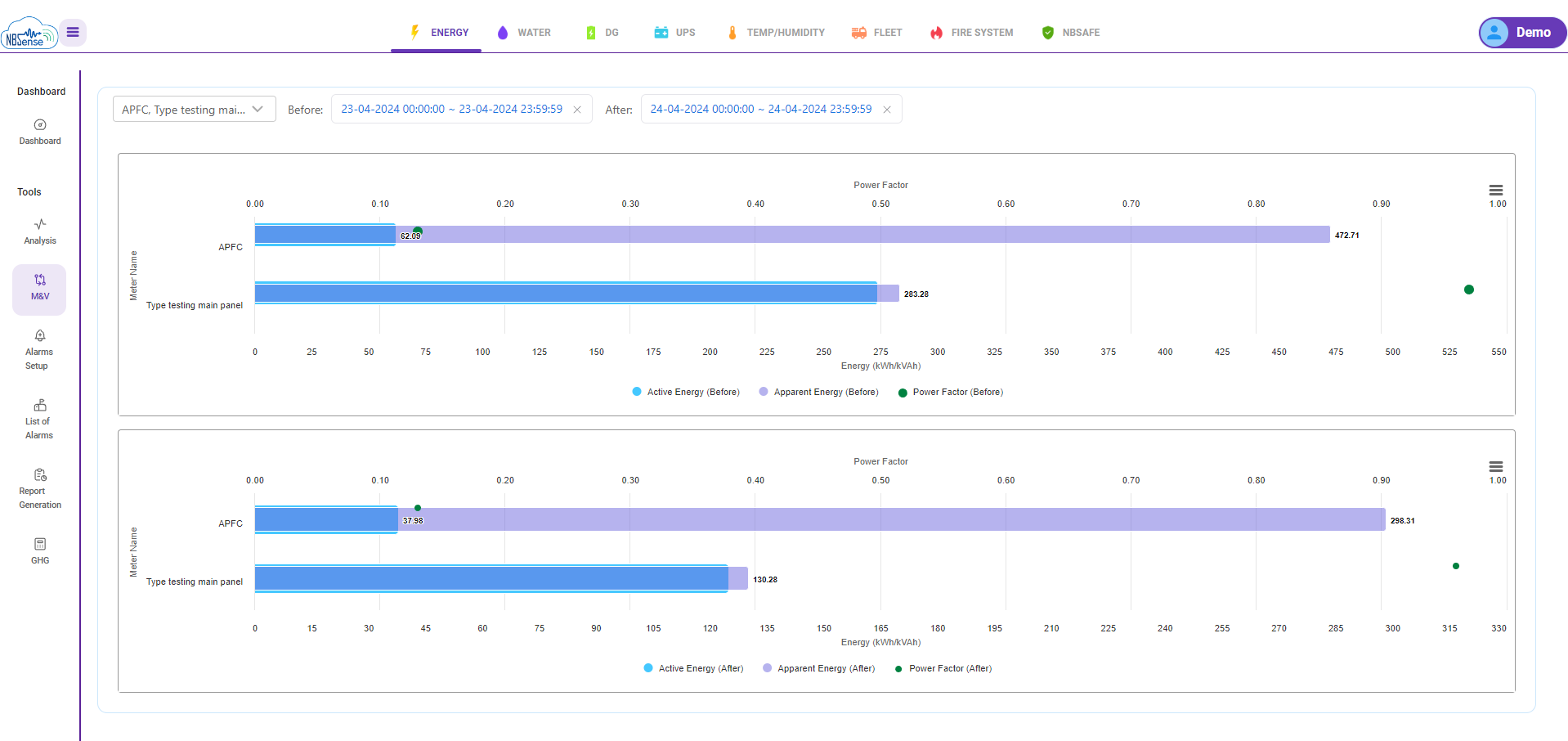Switch to the WATER tab

(524, 33)
